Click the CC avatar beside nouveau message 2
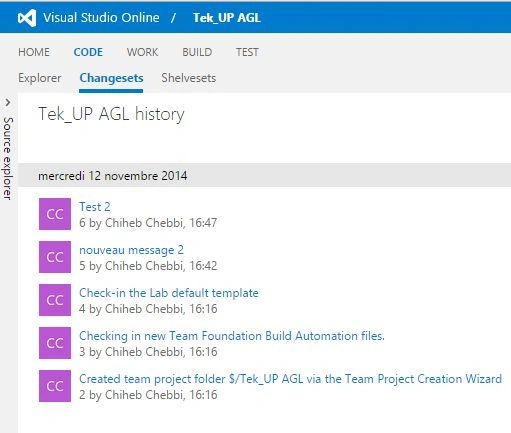 coord(55,257)
